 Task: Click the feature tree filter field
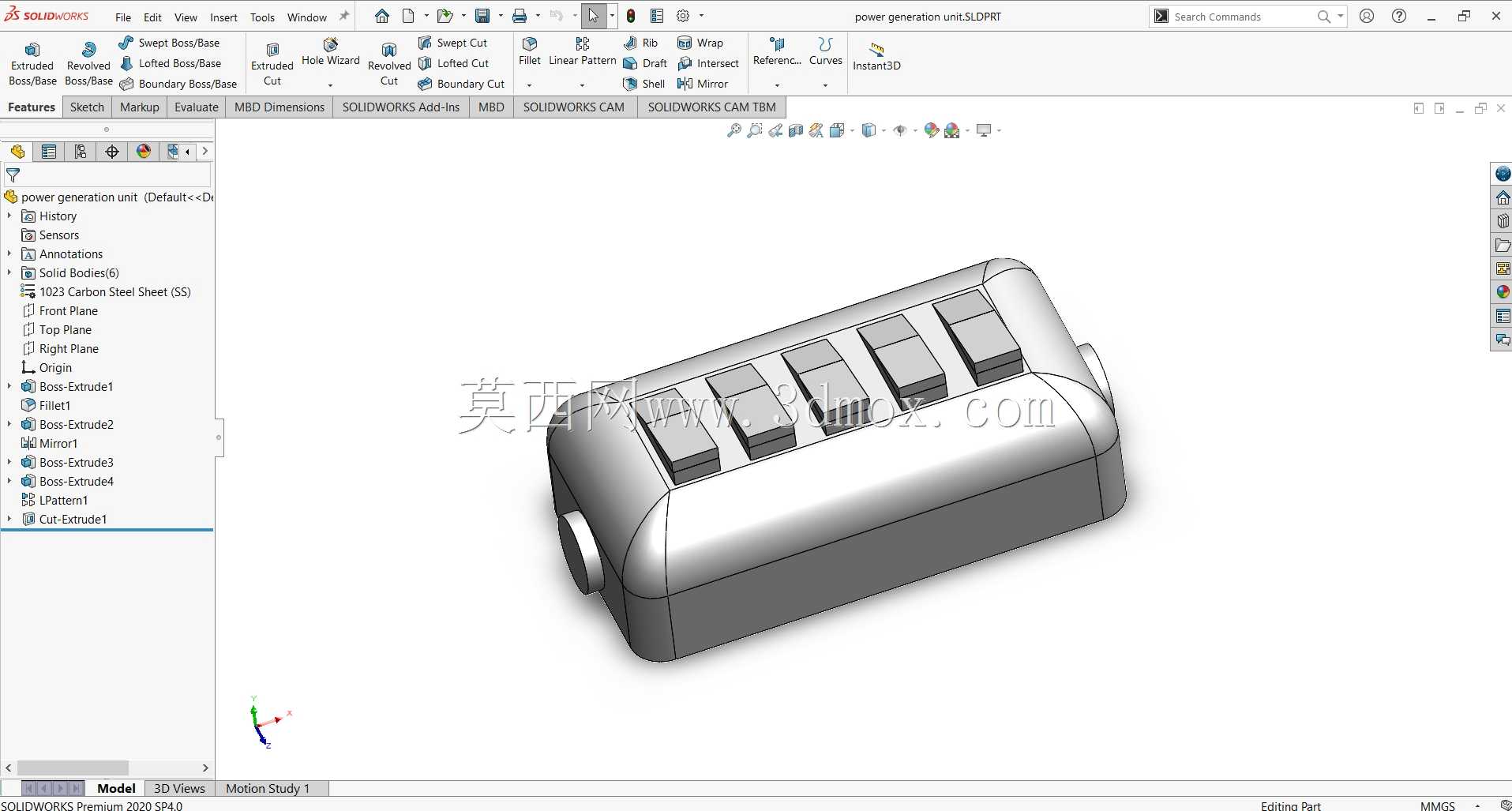107,175
